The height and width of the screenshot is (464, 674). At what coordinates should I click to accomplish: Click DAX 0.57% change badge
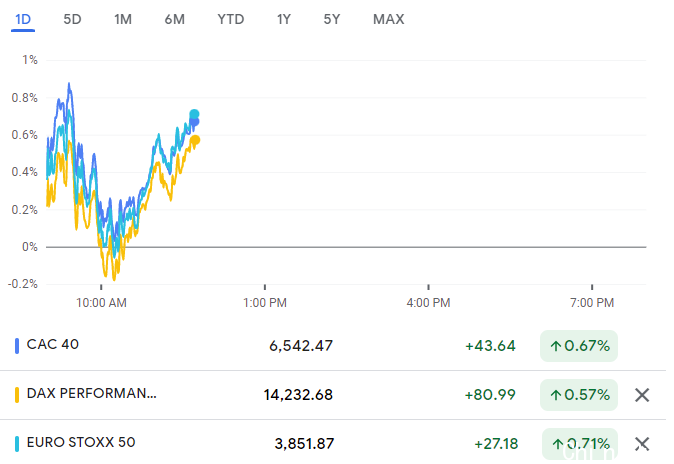(579, 395)
